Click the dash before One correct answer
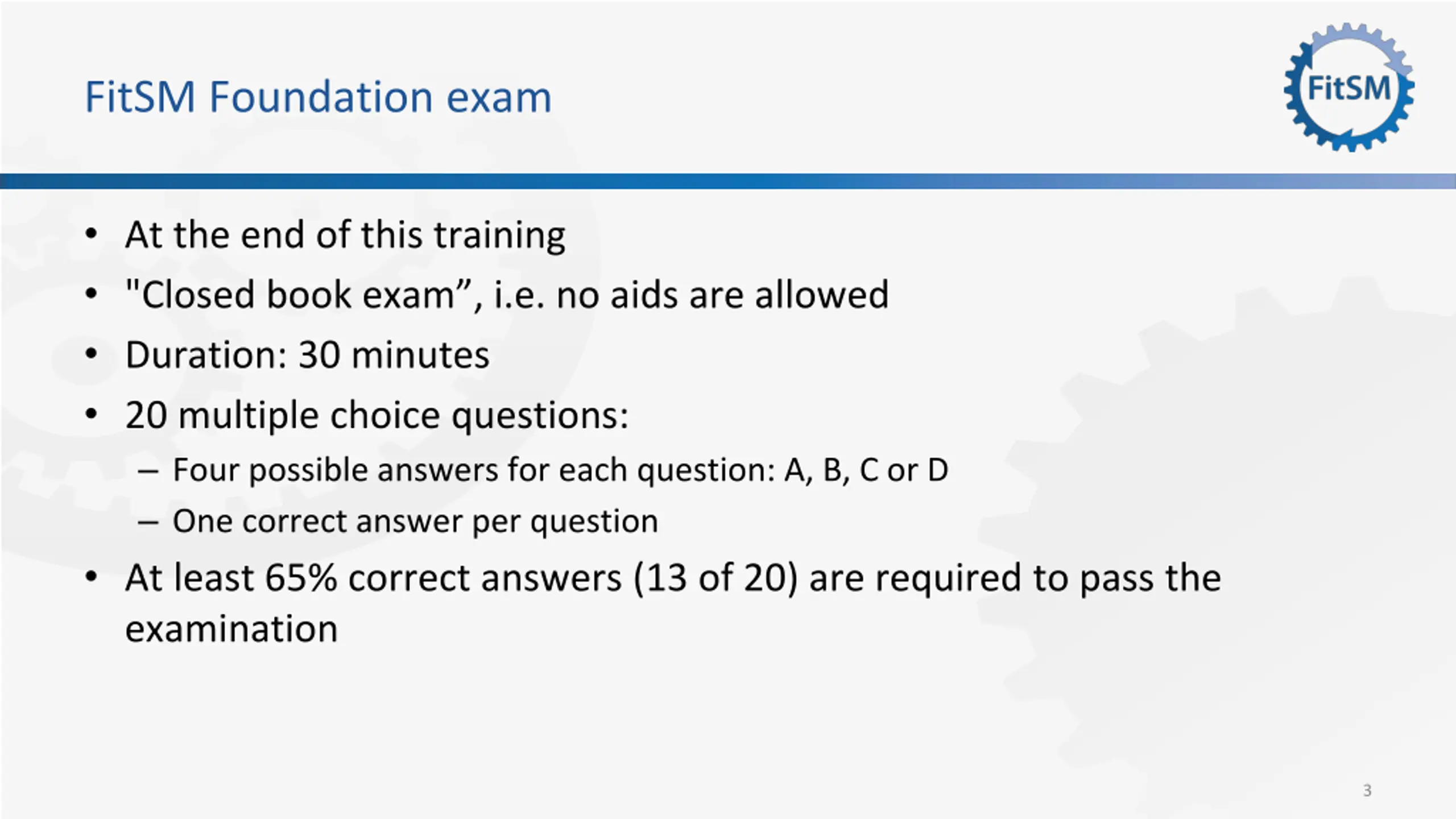Image resolution: width=1456 pixels, height=819 pixels. click(148, 522)
